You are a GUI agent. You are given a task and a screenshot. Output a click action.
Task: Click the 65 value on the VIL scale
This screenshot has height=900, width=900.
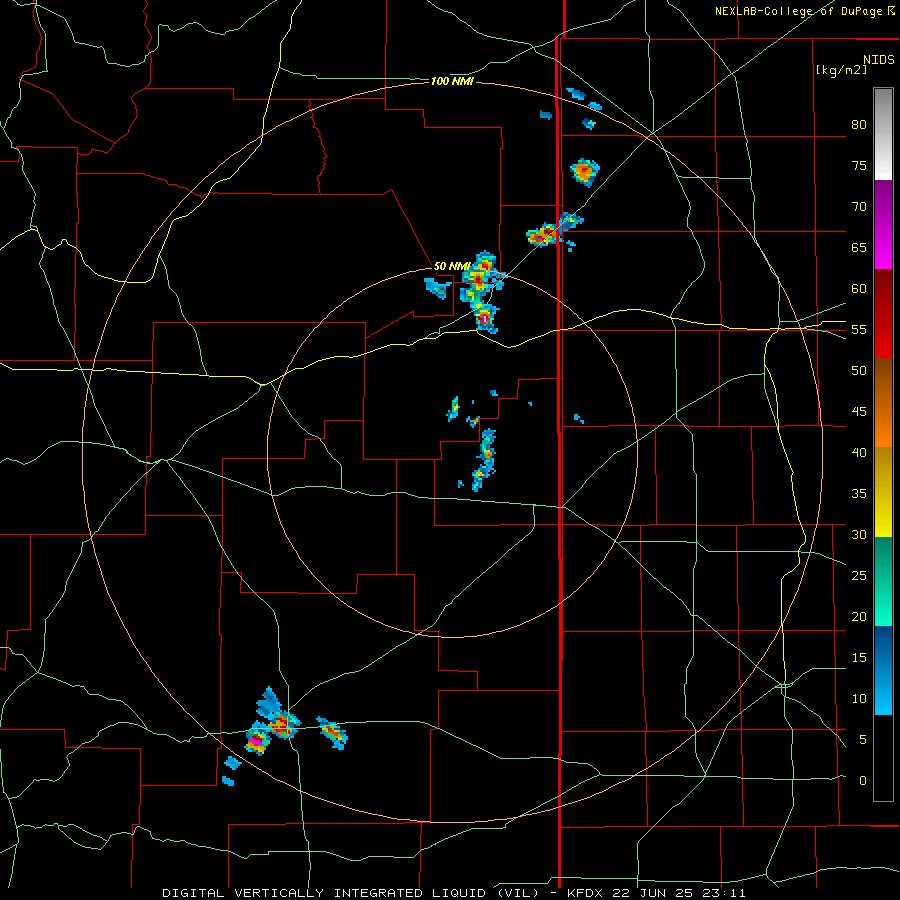[859, 247]
